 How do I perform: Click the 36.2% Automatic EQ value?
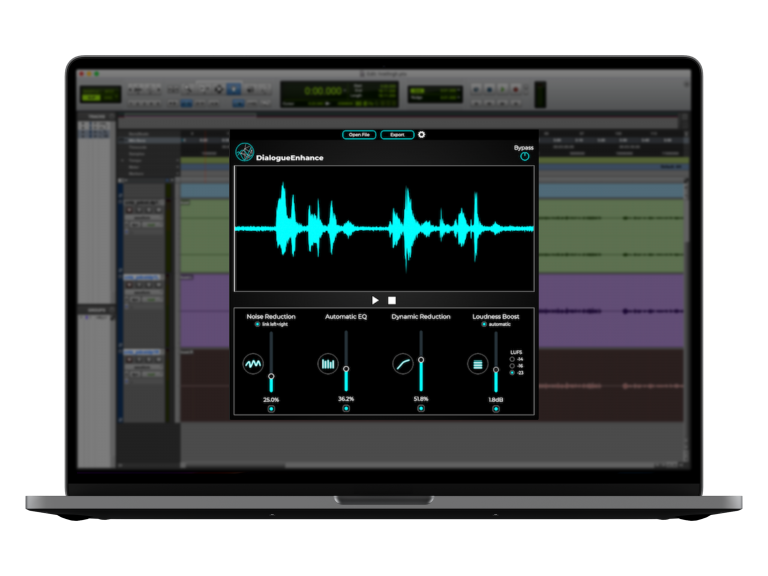[x=346, y=399]
